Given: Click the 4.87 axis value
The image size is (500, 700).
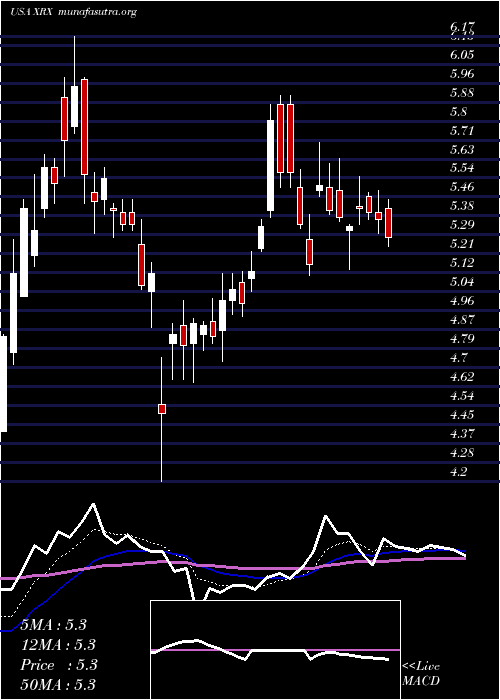Looking at the screenshot, I should [x=462, y=320].
